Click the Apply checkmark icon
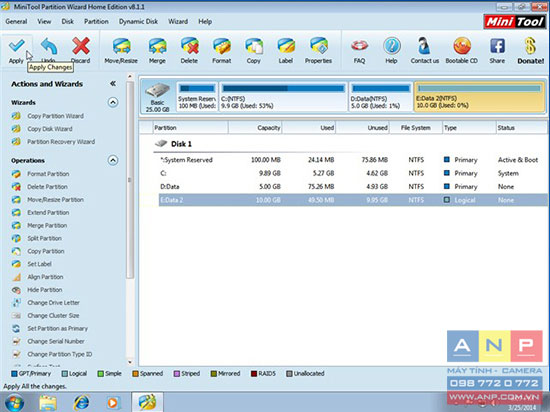The height and width of the screenshot is (412, 550). (16, 45)
